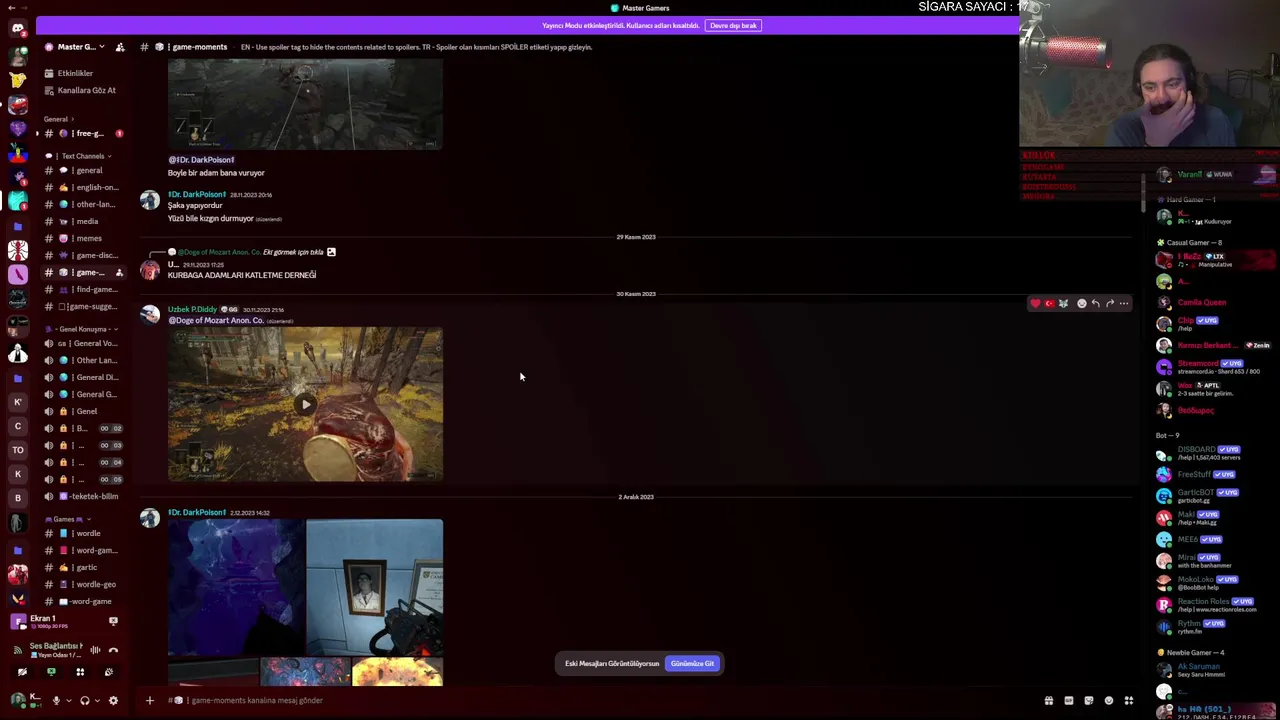Click the noise suppression waveform icon
The width and height of the screenshot is (1280, 720).
95,650
